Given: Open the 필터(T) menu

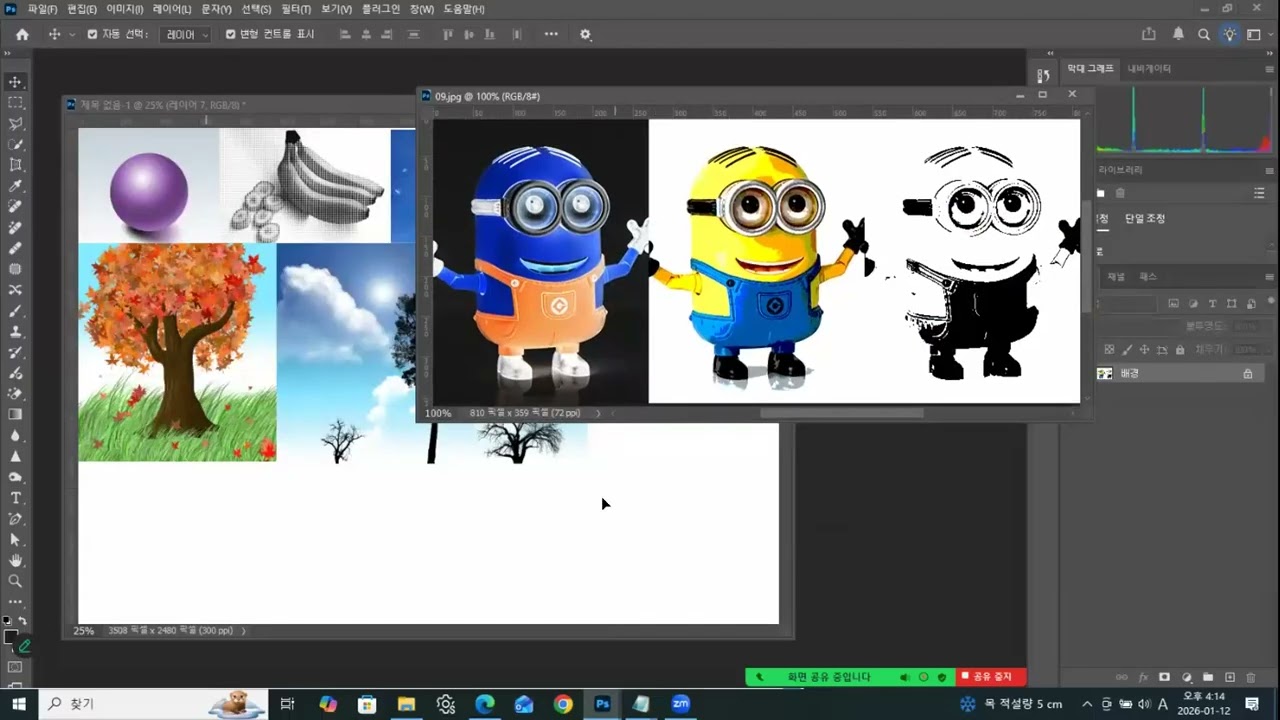Looking at the screenshot, I should click(x=296, y=9).
